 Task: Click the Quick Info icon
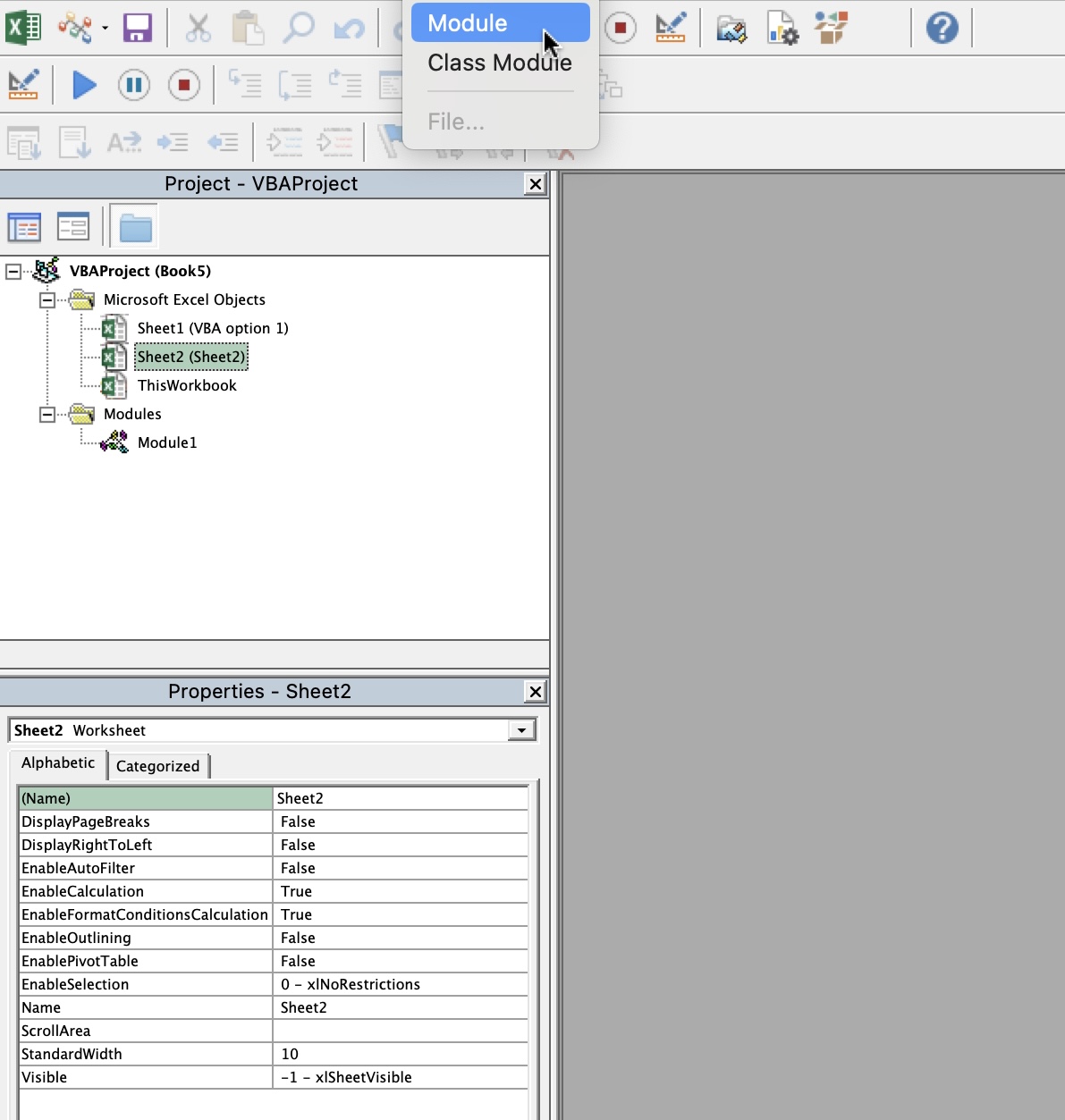click(124, 142)
